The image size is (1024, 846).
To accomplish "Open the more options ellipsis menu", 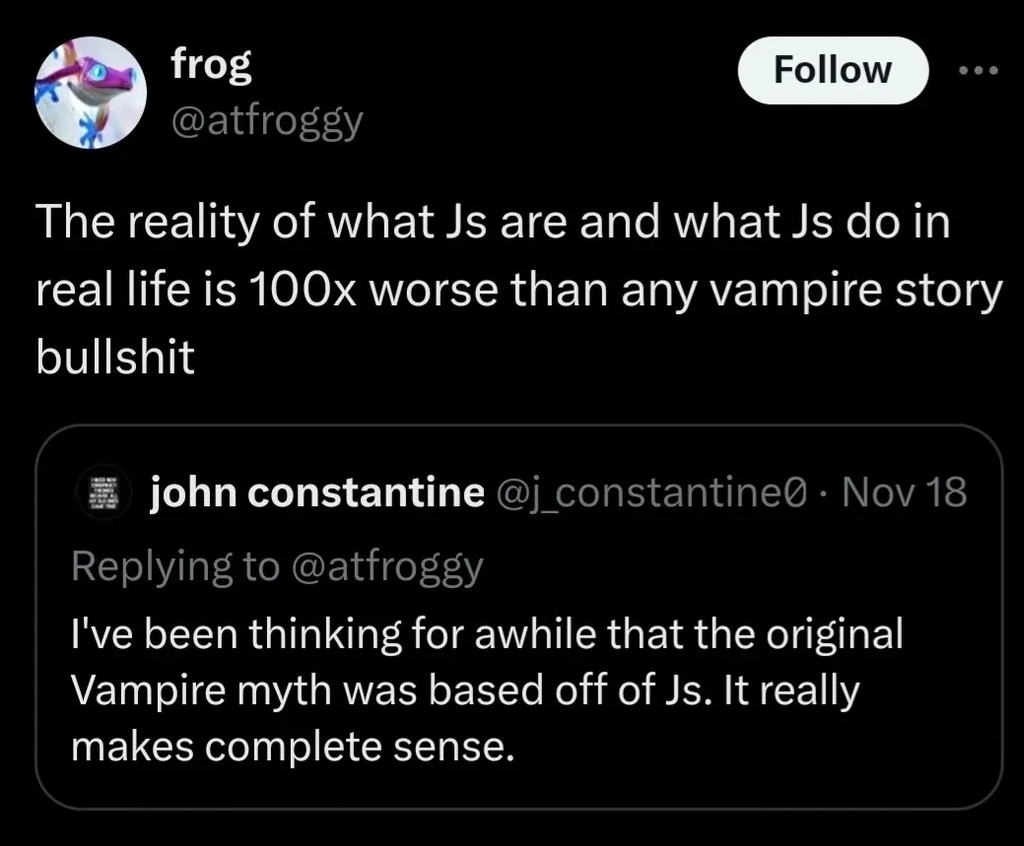I will coord(978,71).
